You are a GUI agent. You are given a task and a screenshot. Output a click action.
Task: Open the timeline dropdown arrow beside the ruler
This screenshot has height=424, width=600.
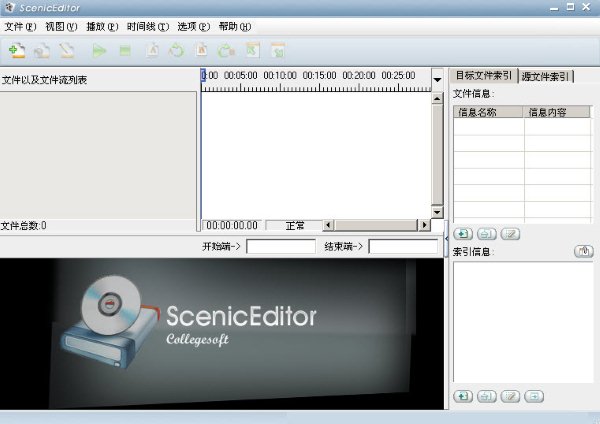click(437, 80)
